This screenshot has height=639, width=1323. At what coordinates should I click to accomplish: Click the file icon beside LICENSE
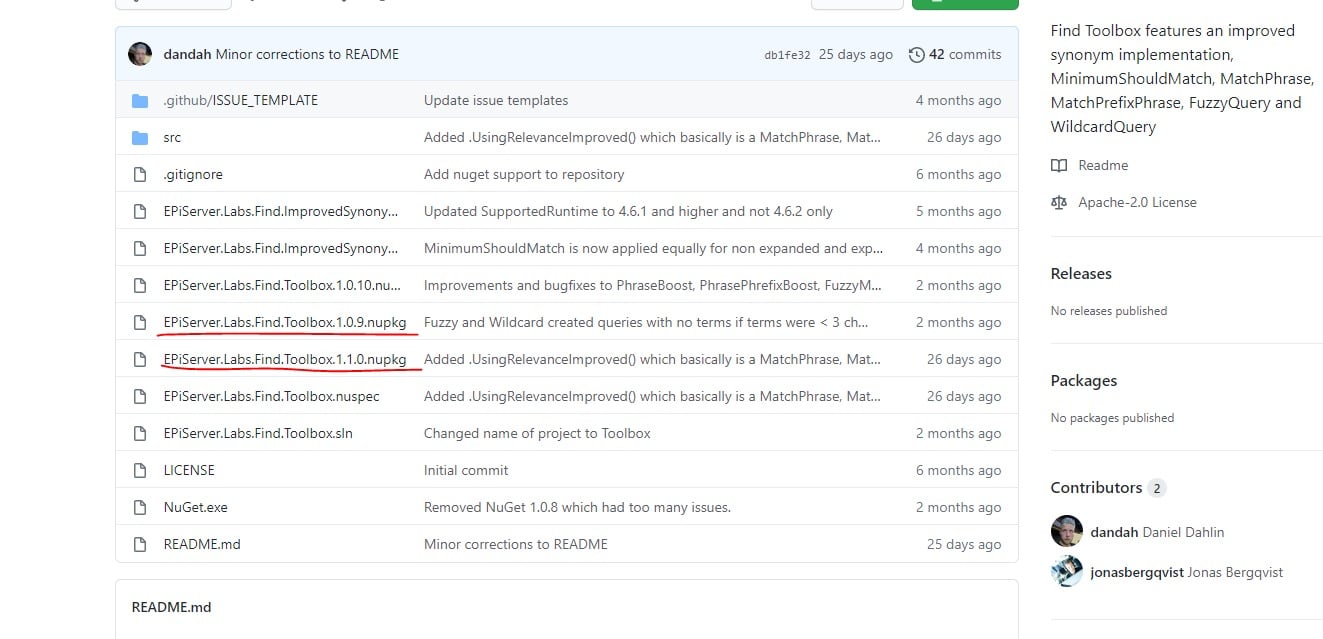coord(140,470)
